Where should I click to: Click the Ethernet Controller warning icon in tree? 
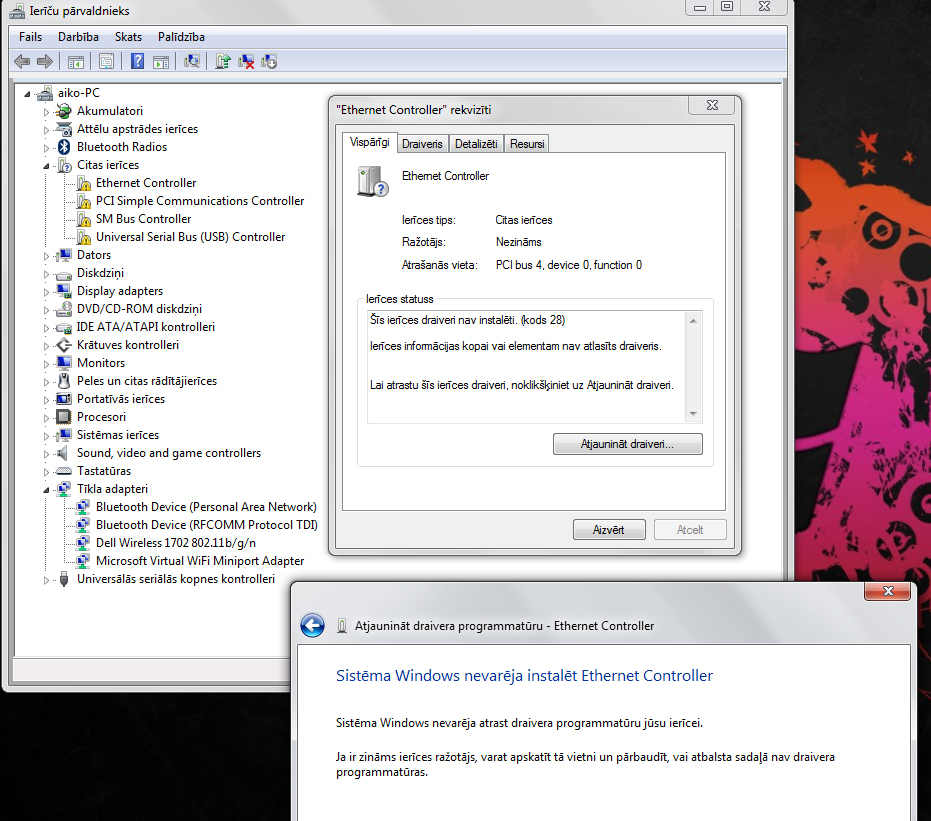tap(84, 183)
